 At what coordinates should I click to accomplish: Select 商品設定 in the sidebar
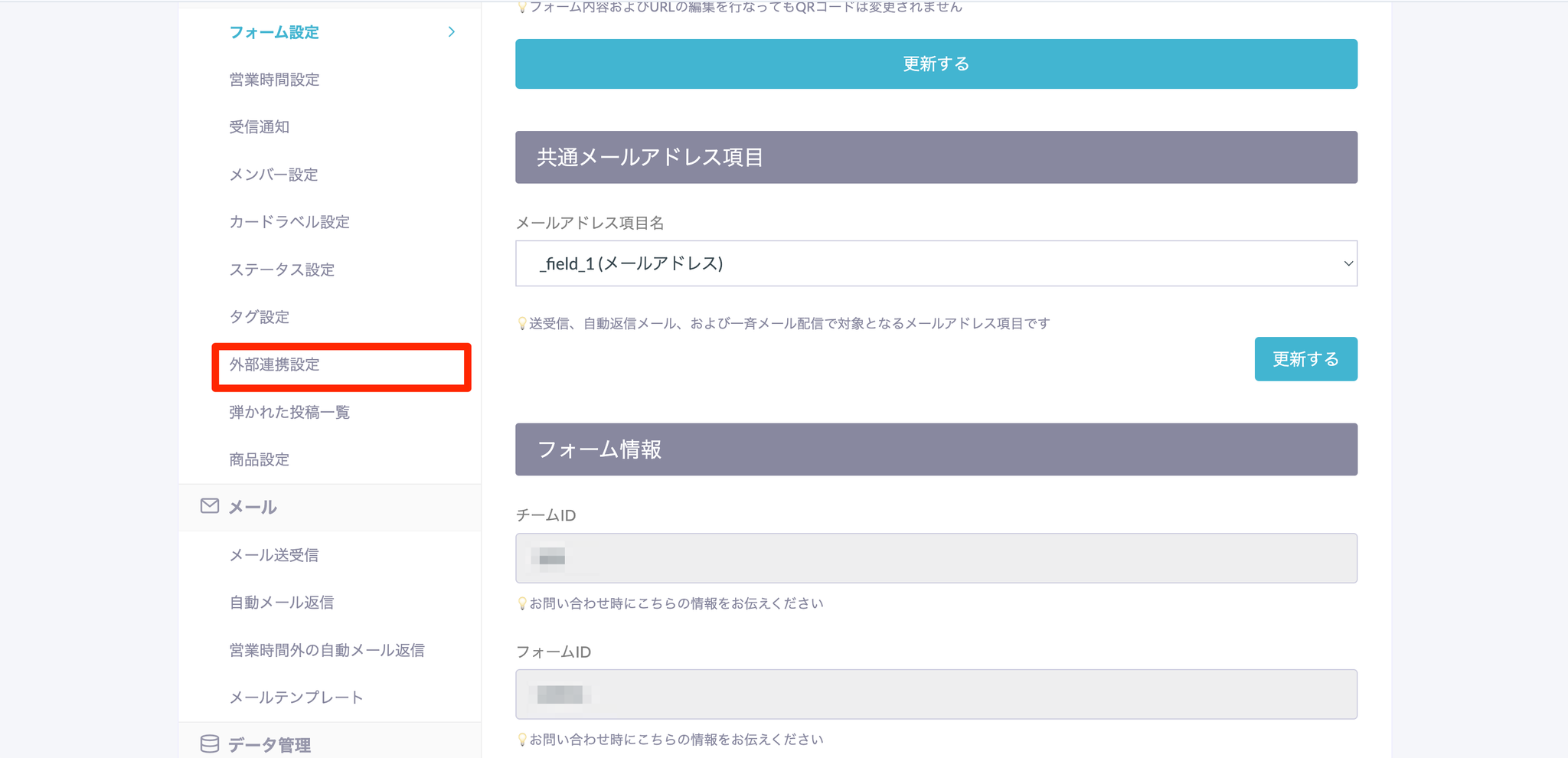(260, 460)
